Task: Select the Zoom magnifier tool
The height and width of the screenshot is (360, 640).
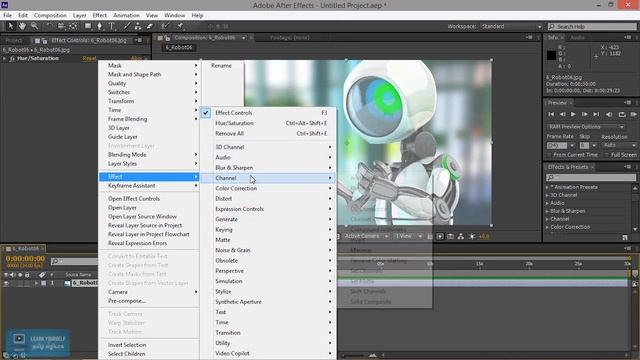Action: coord(34,26)
